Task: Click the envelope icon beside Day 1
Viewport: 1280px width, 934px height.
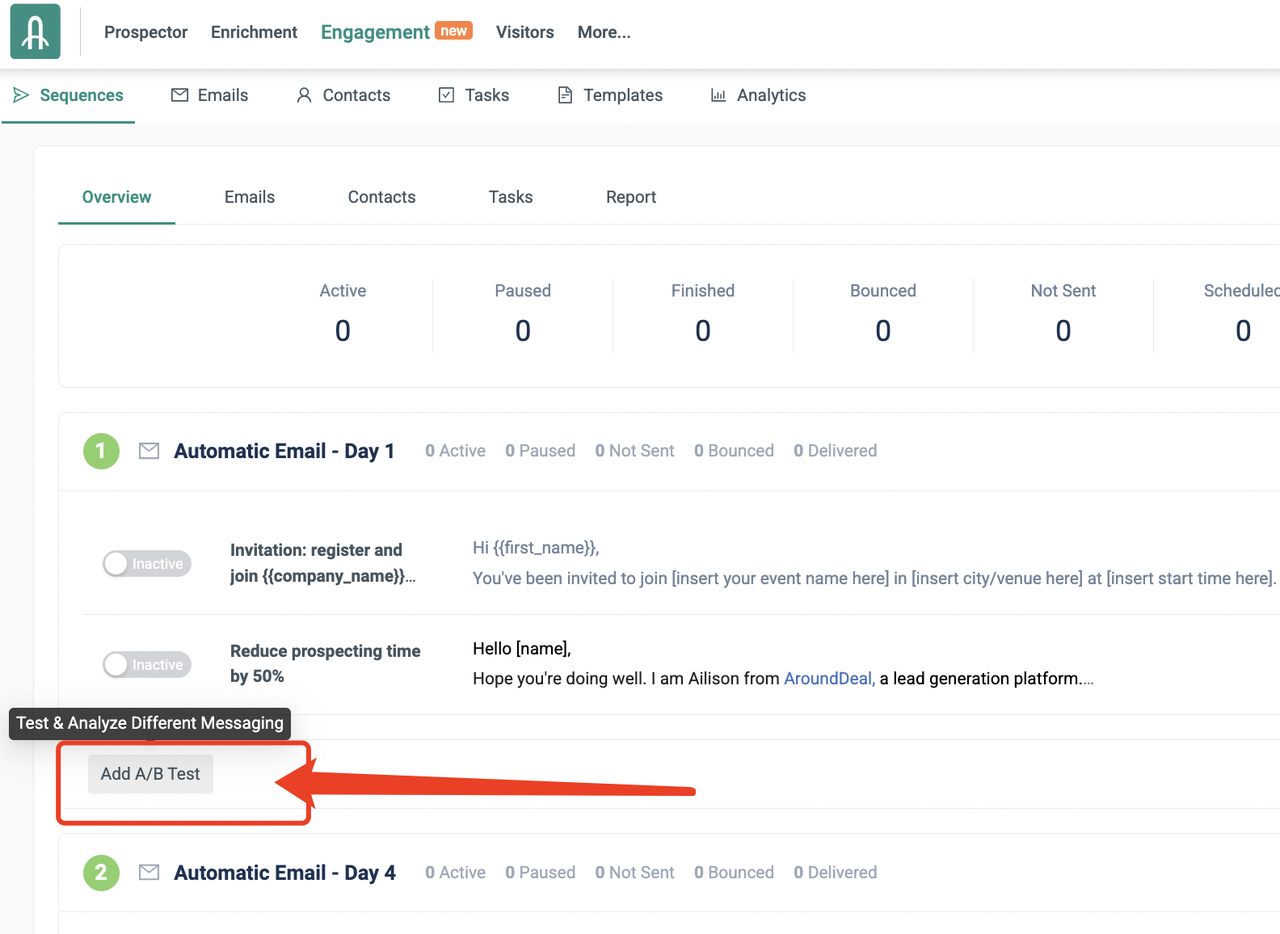Action: point(149,451)
